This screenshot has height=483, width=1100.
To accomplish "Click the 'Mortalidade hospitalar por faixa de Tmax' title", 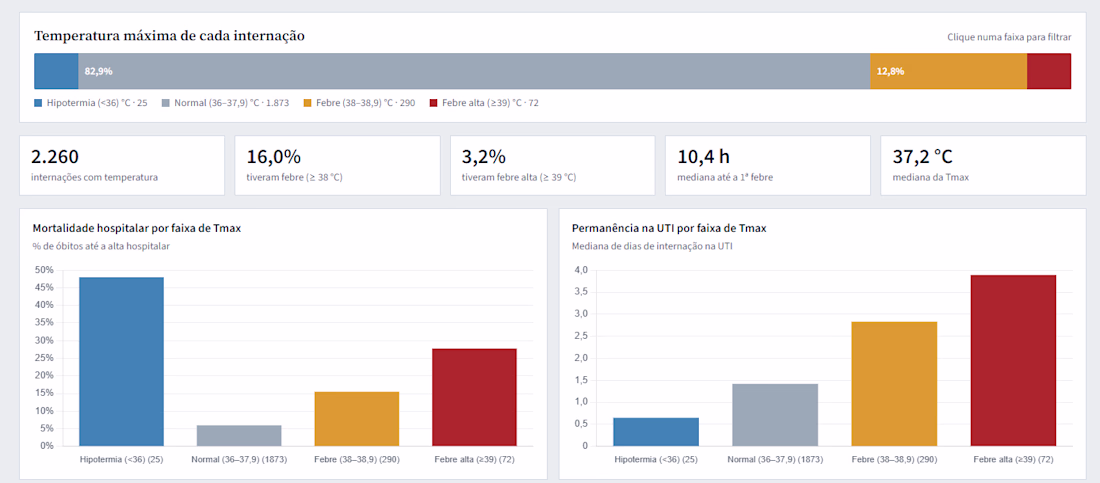I will point(138,228).
